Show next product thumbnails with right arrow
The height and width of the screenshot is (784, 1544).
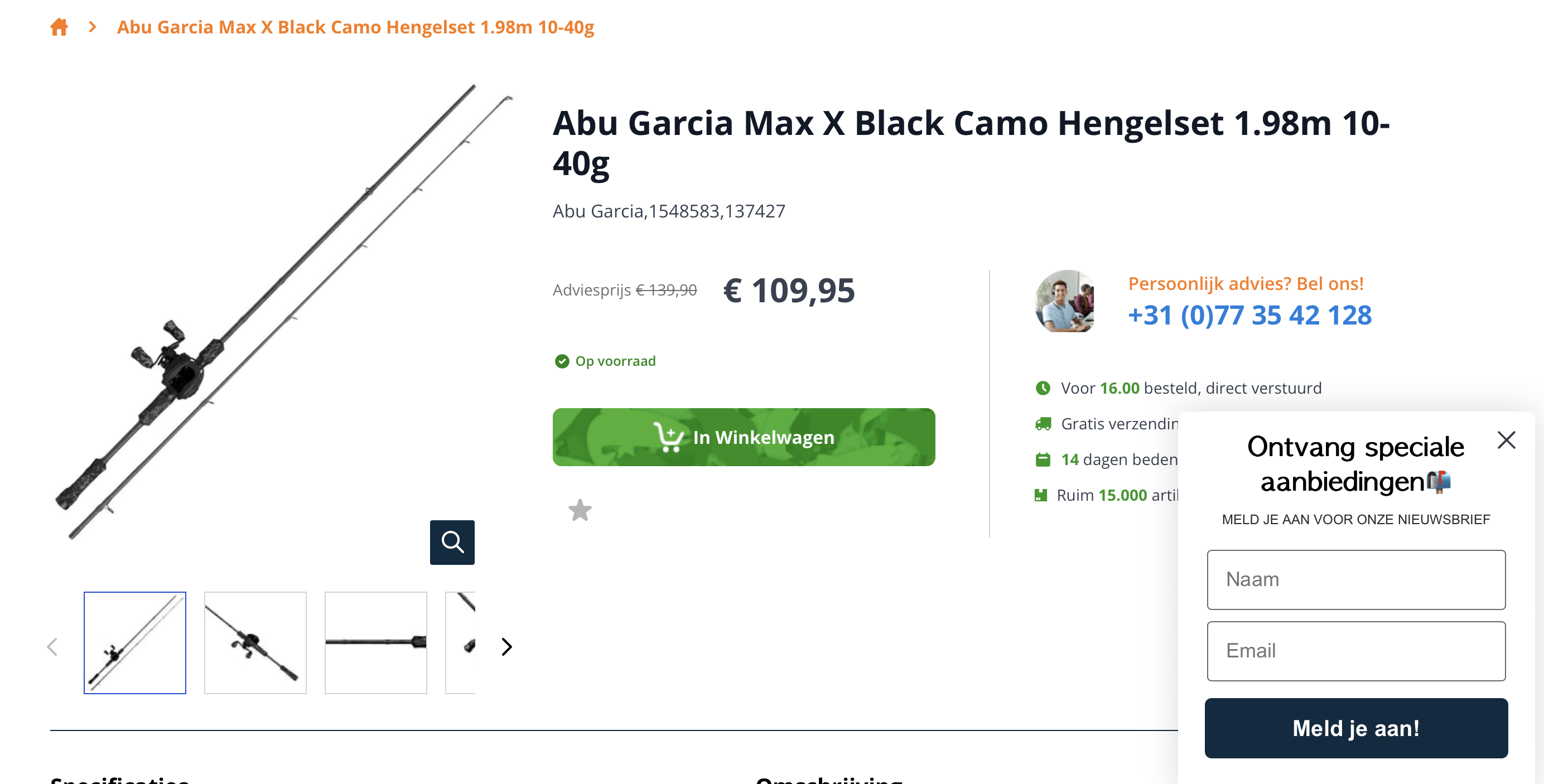(x=506, y=646)
